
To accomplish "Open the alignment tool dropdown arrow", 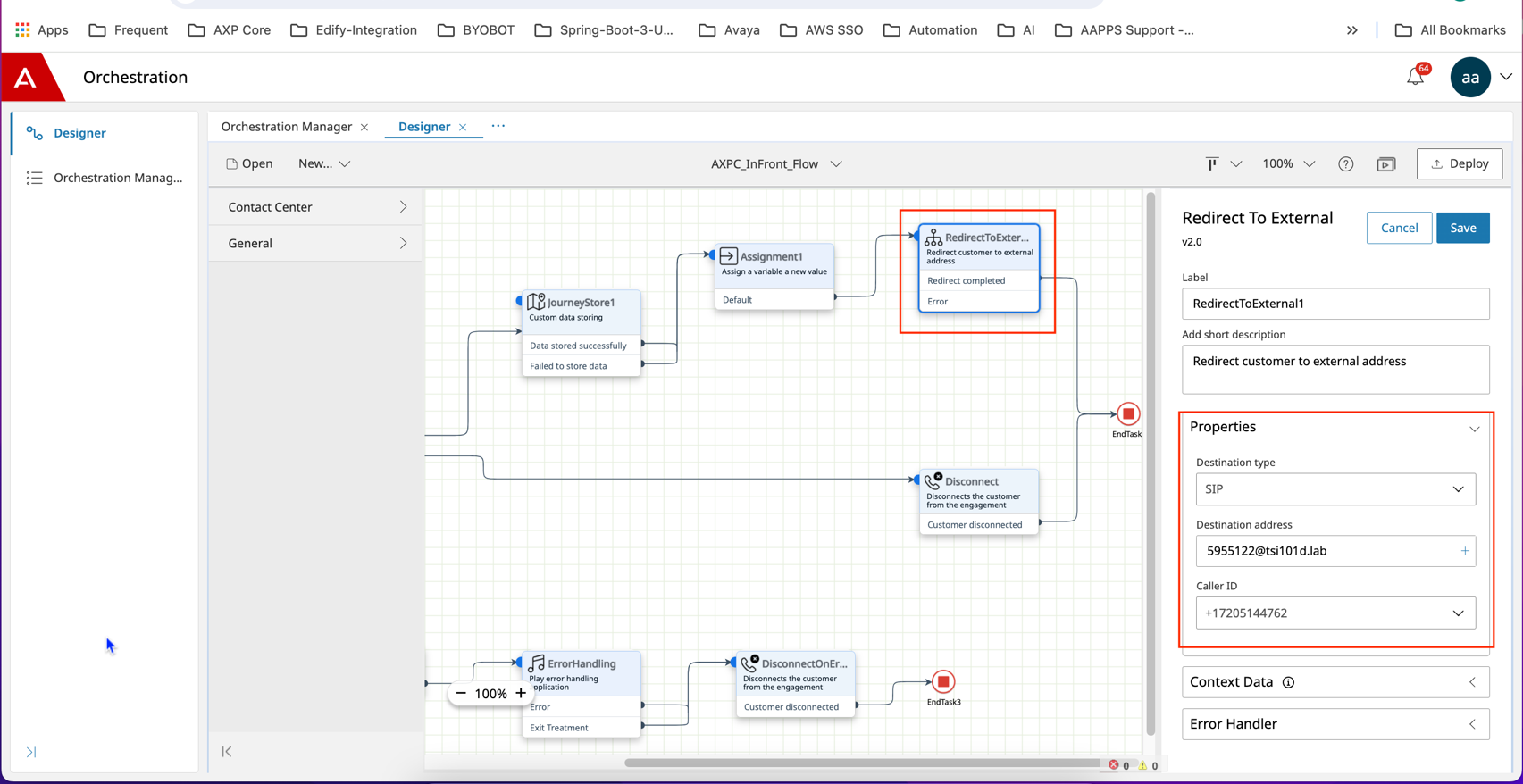I will [x=1236, y=164].
